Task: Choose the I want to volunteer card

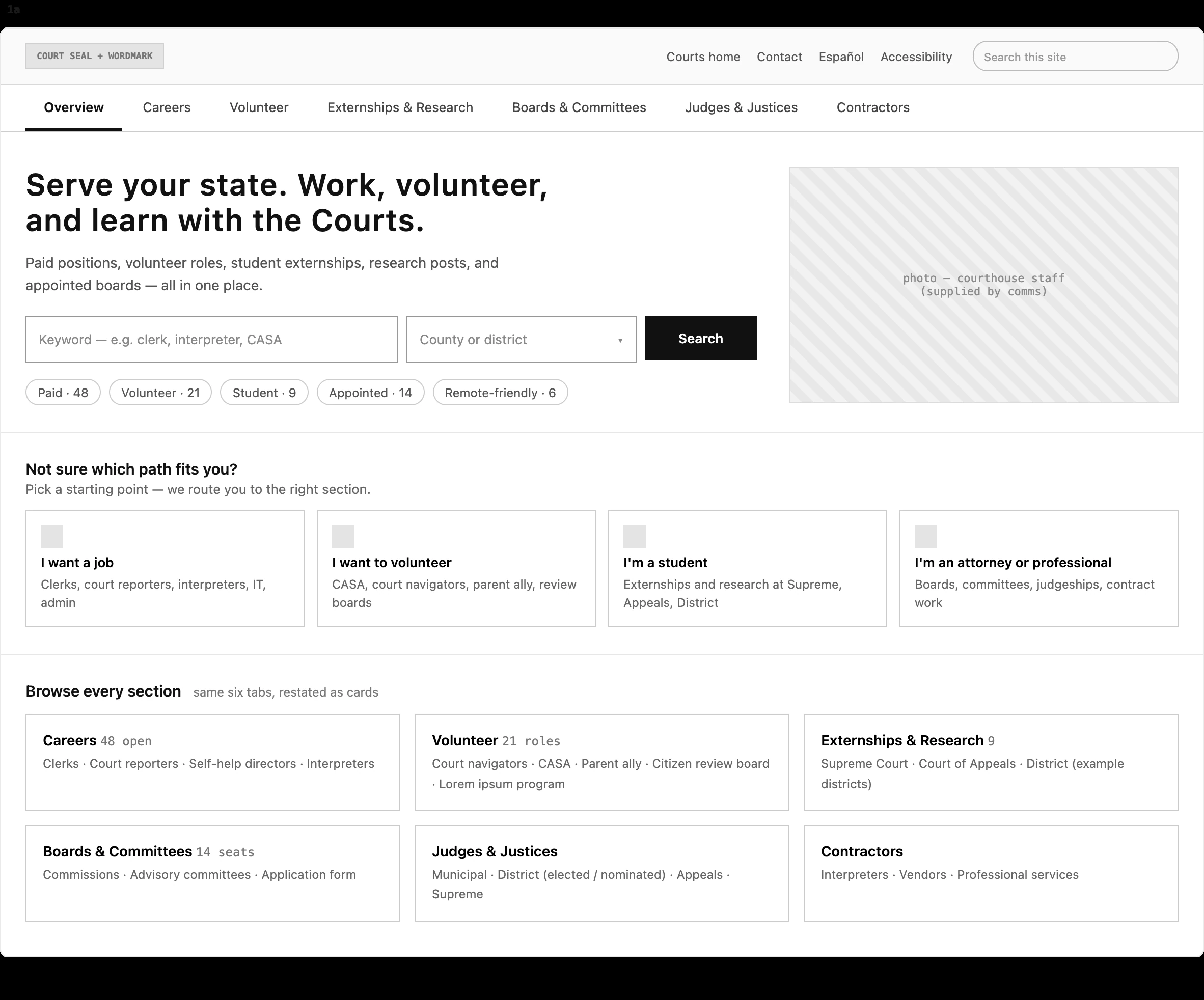Action: pyautogui.click(x=456, y=568)
